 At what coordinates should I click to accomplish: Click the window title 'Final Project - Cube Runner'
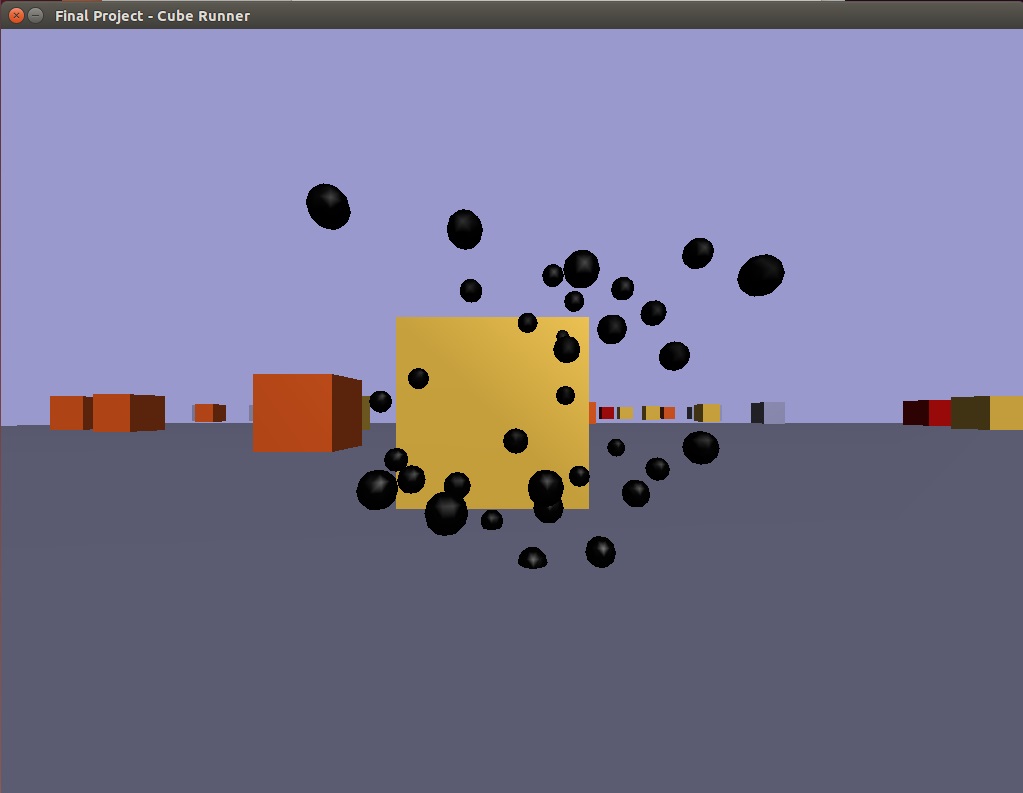tap(152, 16)
